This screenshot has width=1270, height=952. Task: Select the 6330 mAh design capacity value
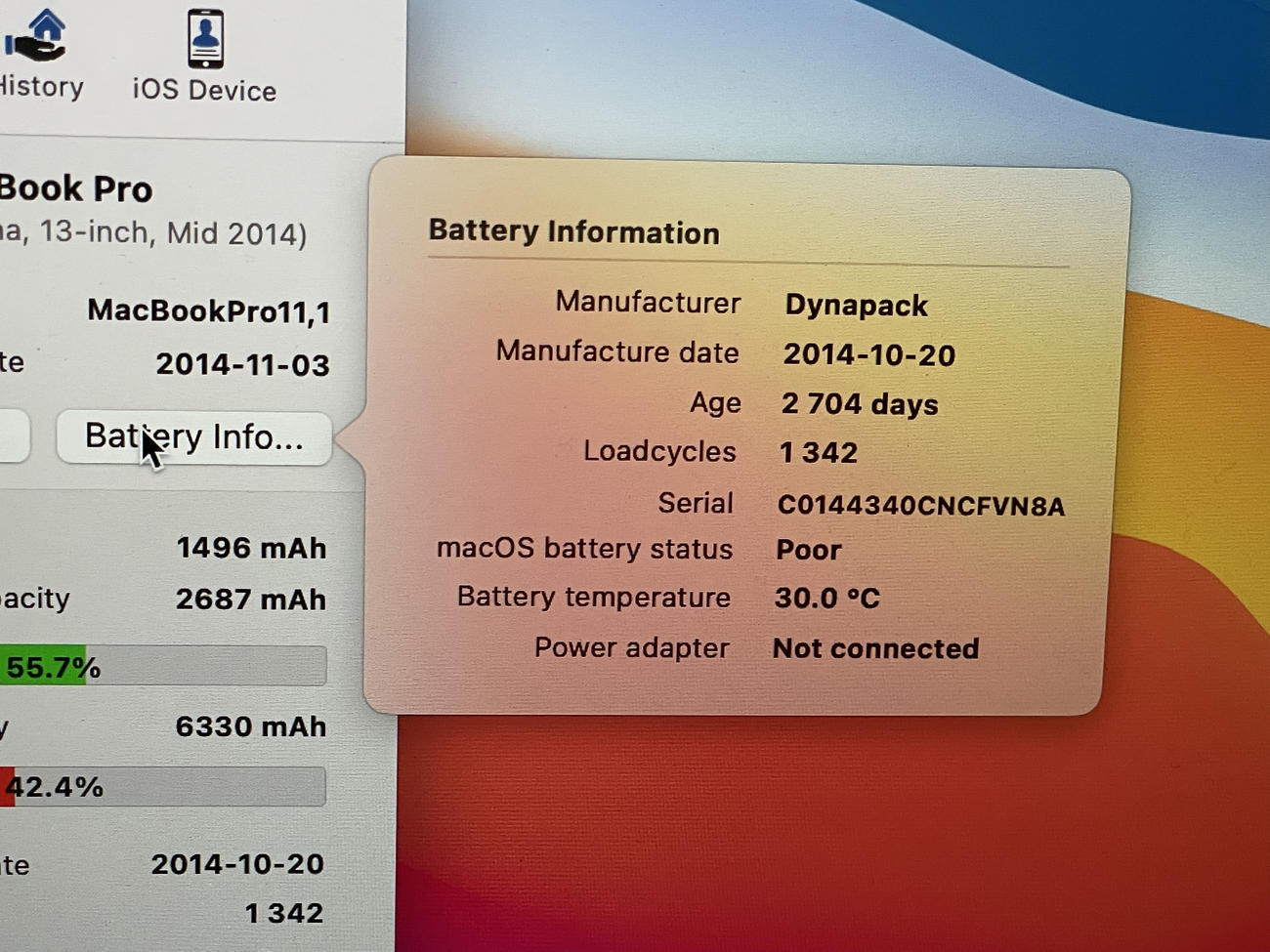point(250,726)
